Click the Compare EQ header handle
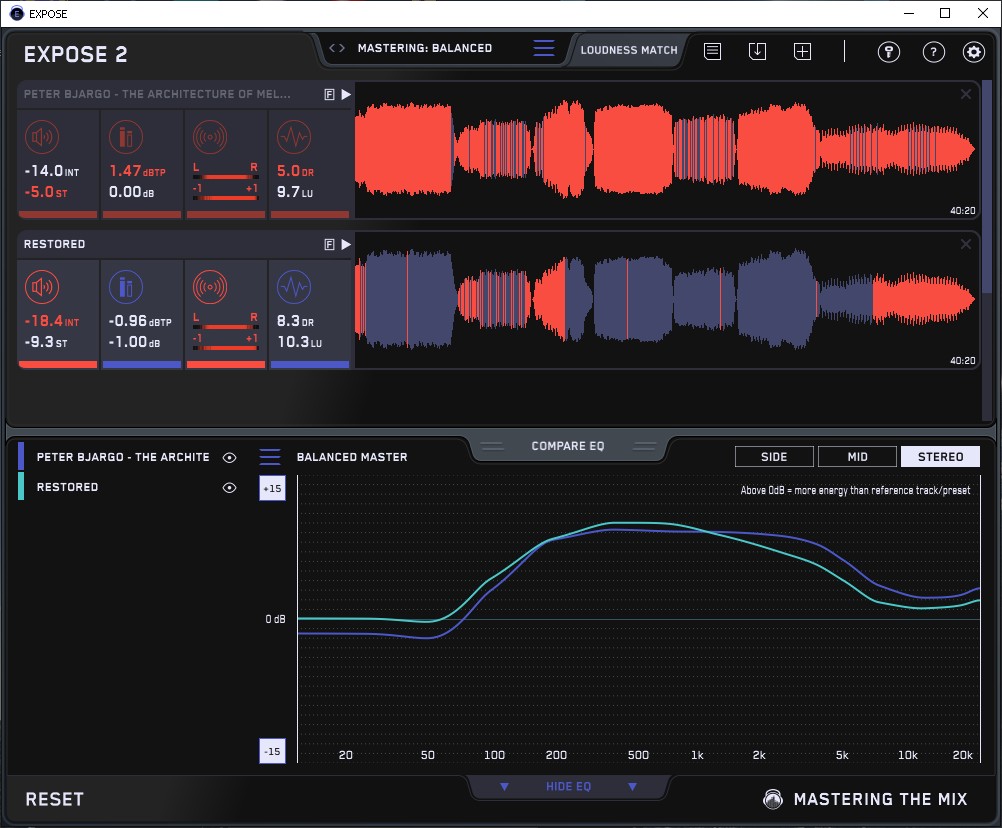The height and width of the screenshot is (828, 1002). point(568,446)
